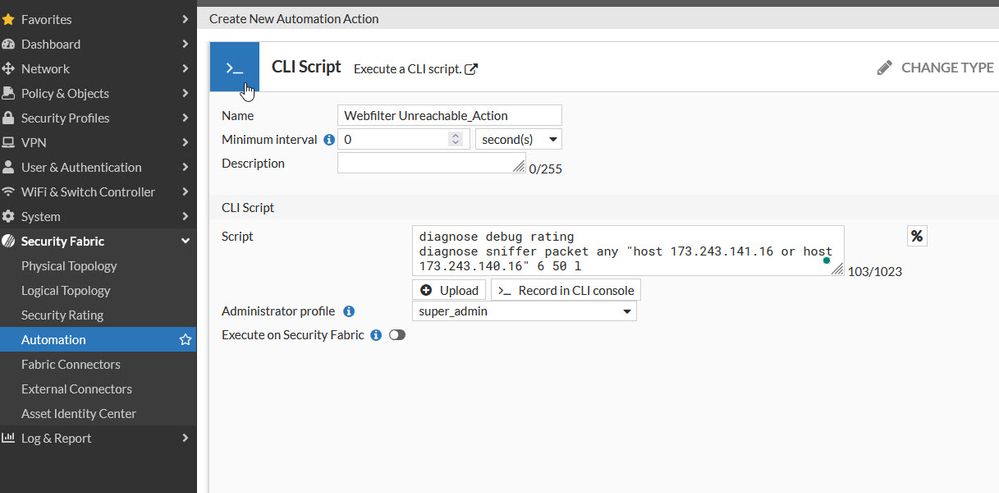Toggle Execute on Security Fabric switch
This screenshot has width=999, height=493.
(397, 335)
